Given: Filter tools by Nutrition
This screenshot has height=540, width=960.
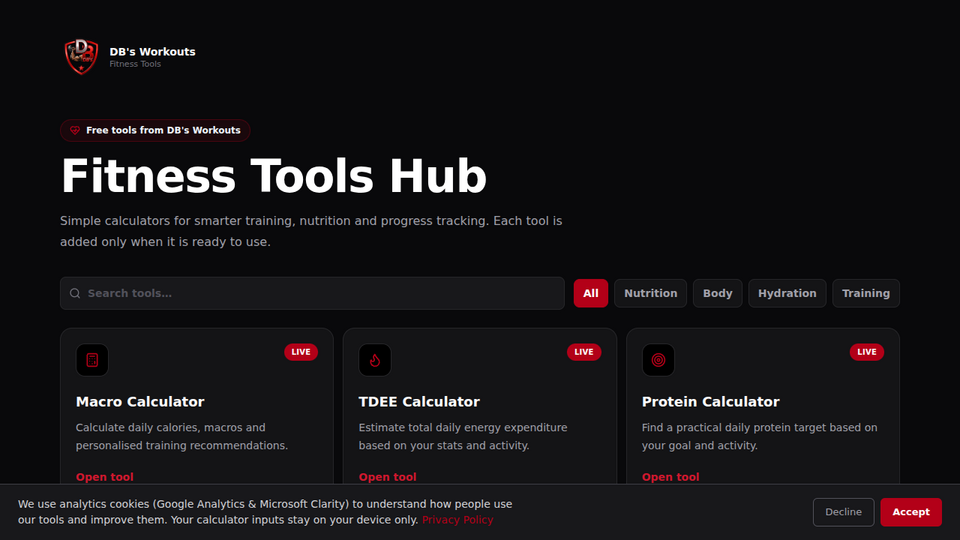Looking at the screenshot, I should coord(650,293).
